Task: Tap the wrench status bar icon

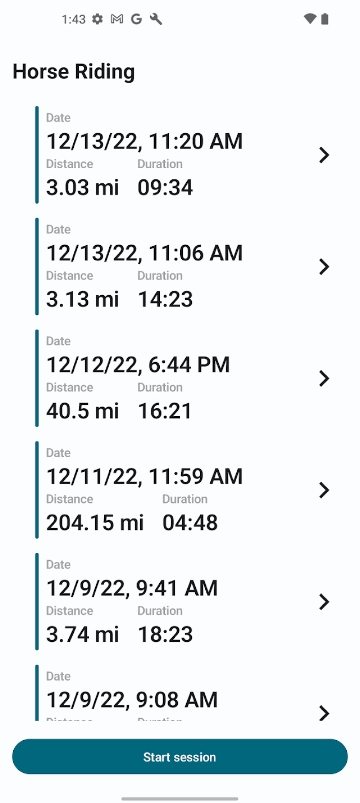Action: click(x=156, y=19)
